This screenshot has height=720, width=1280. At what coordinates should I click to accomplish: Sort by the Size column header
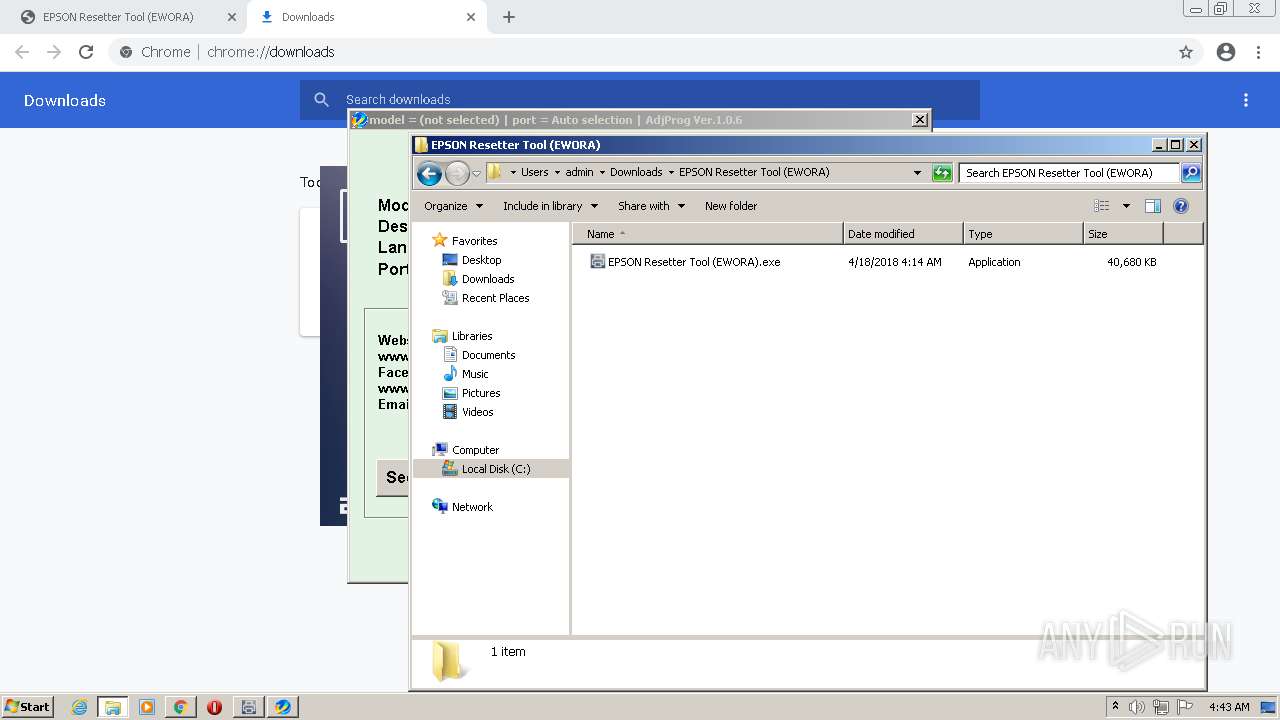point(1123,234)
